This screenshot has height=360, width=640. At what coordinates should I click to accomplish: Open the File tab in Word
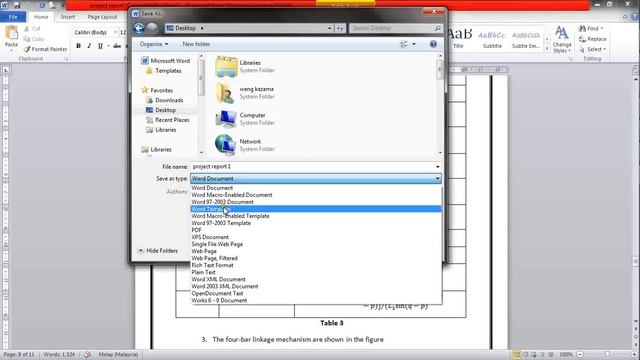(13, 17)
